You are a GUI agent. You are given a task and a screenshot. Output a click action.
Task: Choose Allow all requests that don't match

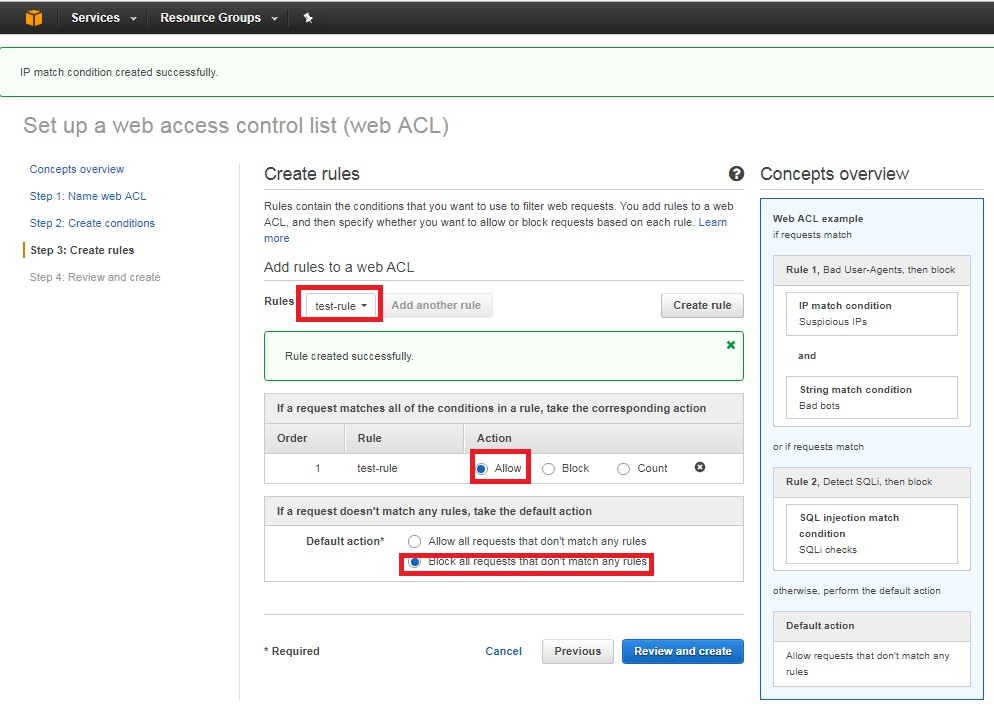[x=415, y=541]
